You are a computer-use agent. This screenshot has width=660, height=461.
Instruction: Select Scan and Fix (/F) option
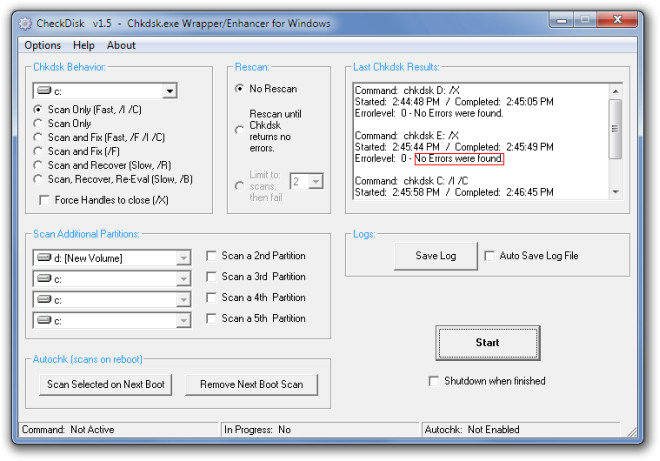click(38, 151)
